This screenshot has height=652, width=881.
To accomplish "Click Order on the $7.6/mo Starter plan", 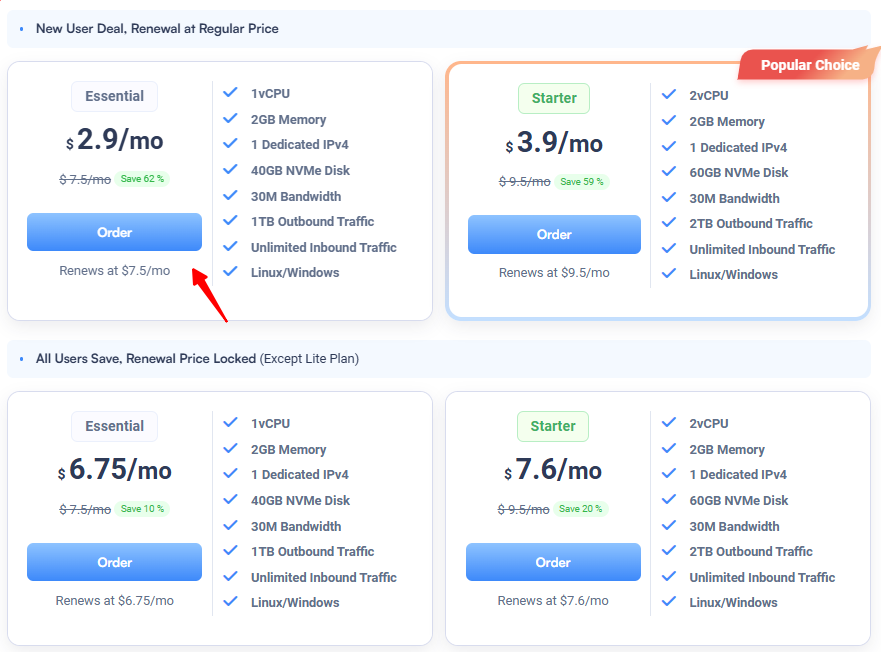I will tap(553, 562).
